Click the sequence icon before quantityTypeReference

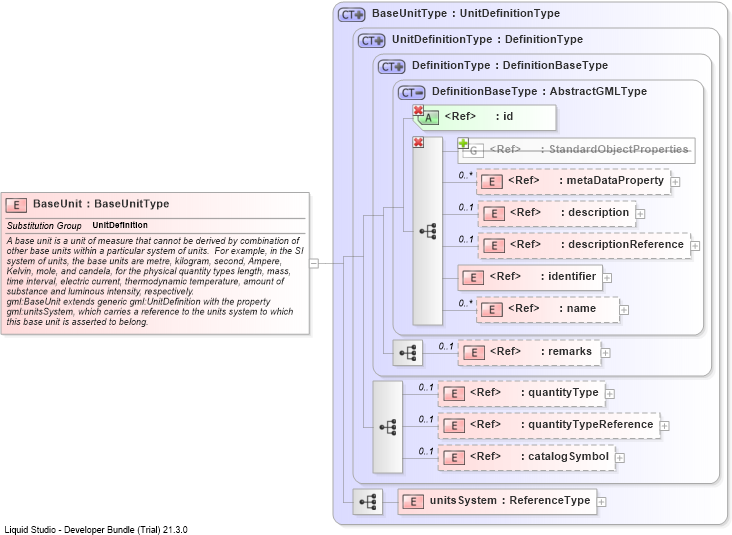click(387, 427)
